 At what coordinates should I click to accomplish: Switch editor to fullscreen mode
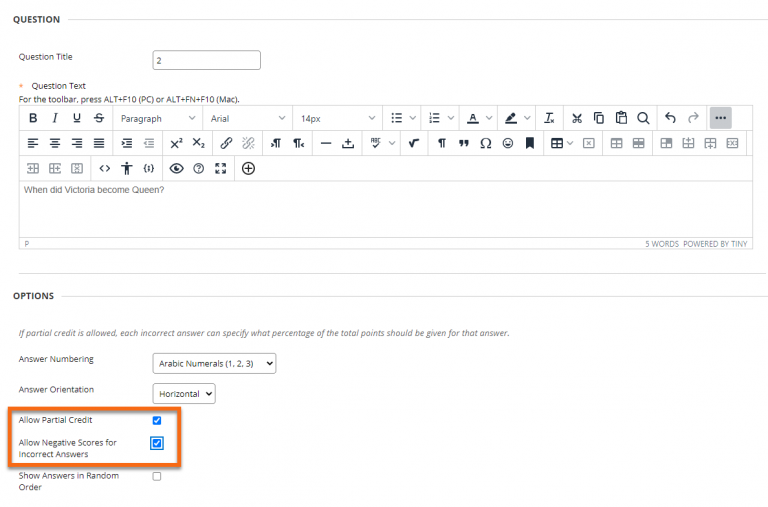pyautogui.click(x=220, y=169)
